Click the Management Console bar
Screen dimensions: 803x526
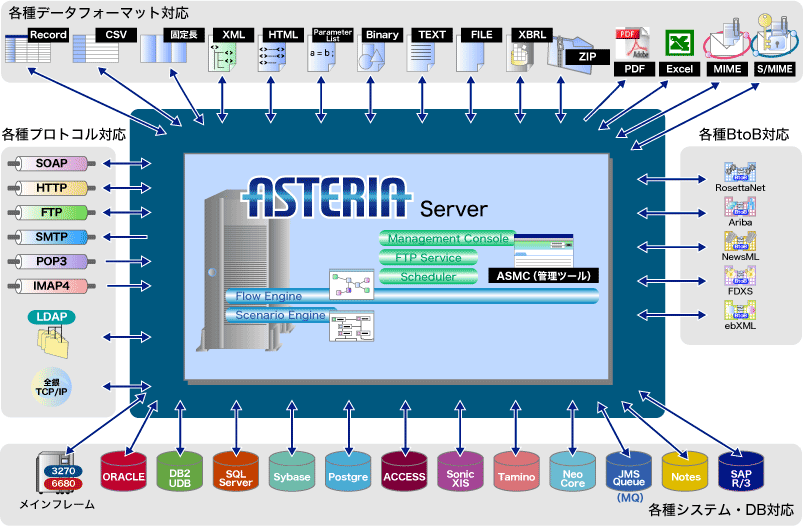[x=447, y=239]
